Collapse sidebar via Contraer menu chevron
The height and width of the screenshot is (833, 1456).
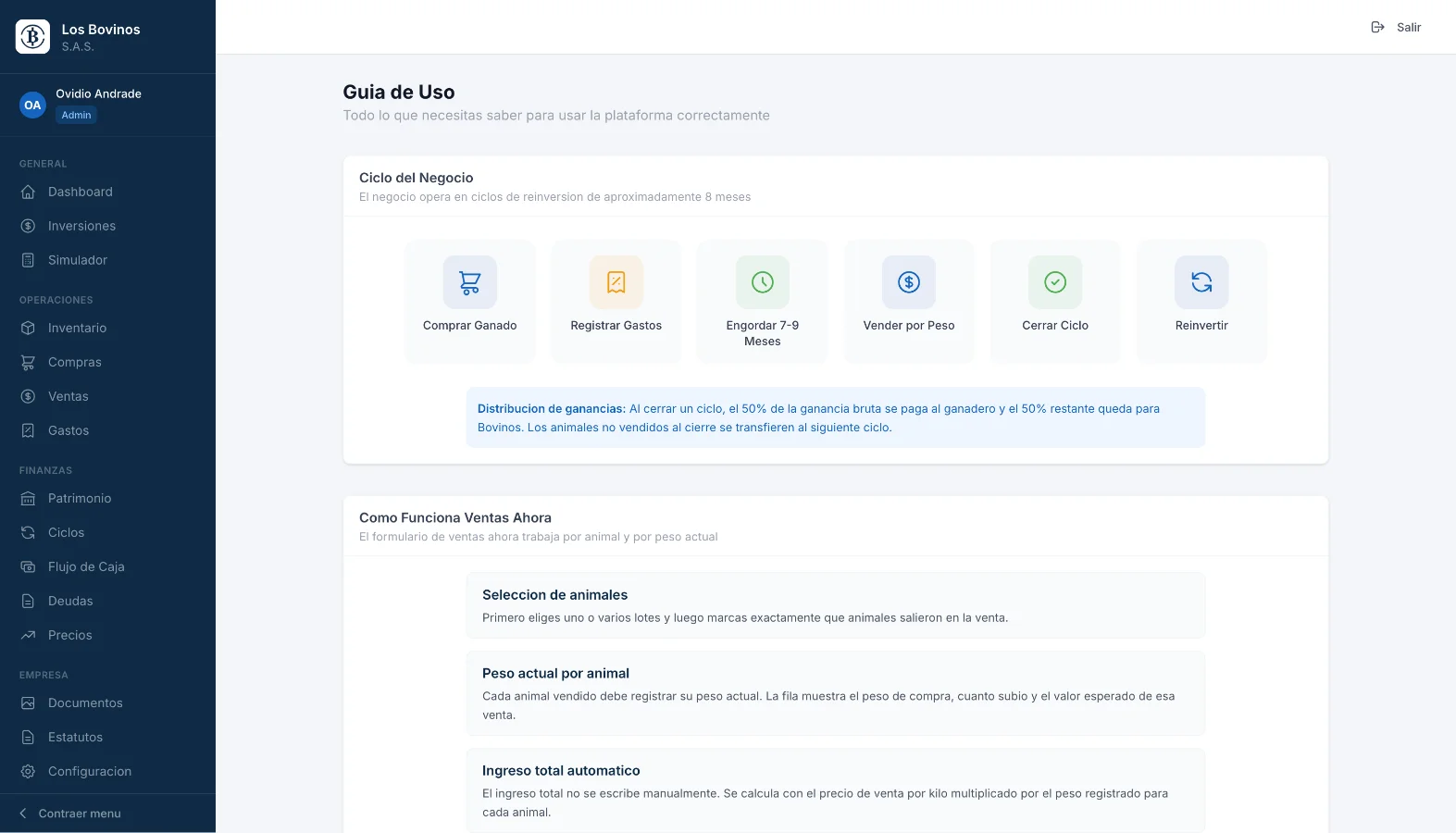tap(23, 813)
